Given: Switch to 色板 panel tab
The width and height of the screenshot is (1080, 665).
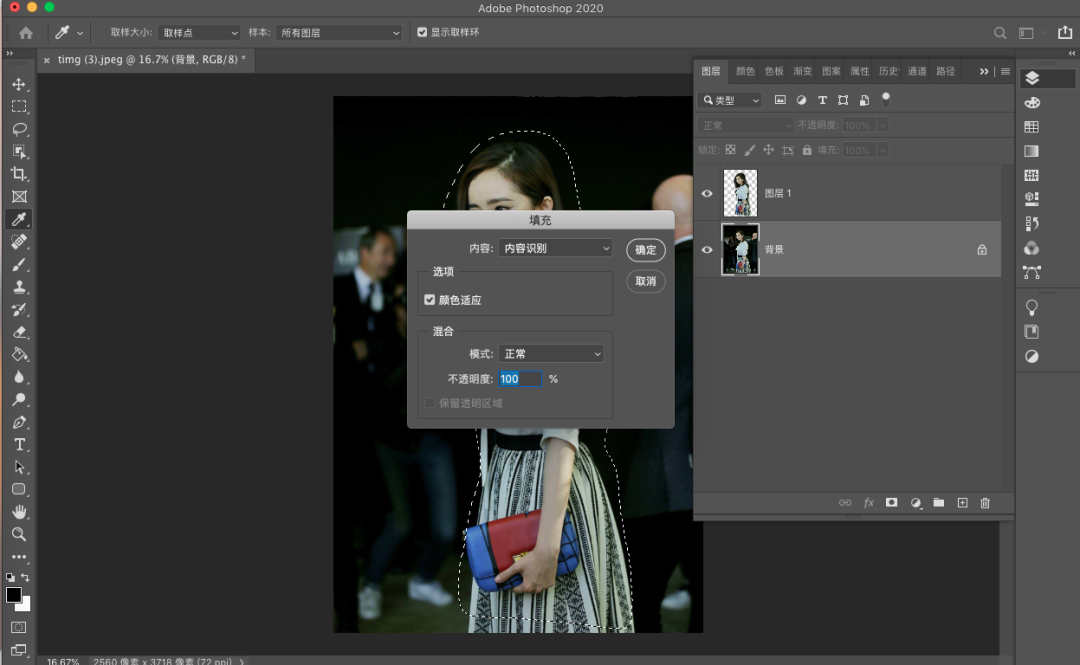Looking at the screenshot, I should (774, 71).
